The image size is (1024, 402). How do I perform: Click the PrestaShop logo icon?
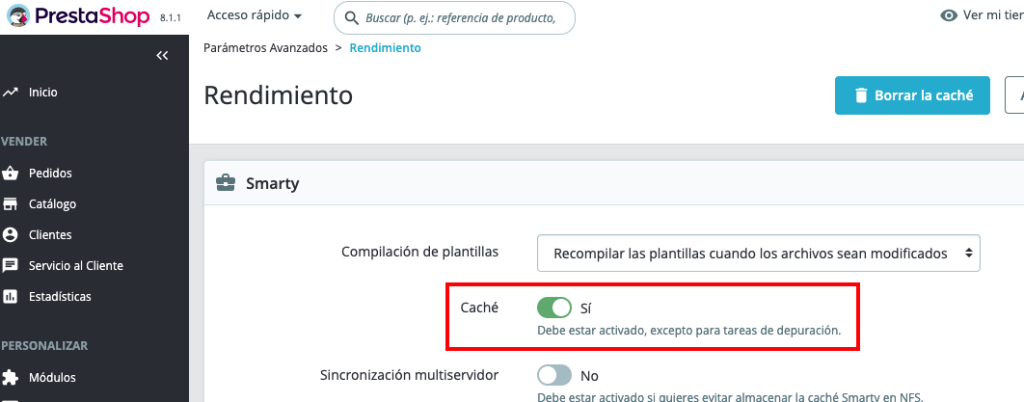(x=17, y=17)
